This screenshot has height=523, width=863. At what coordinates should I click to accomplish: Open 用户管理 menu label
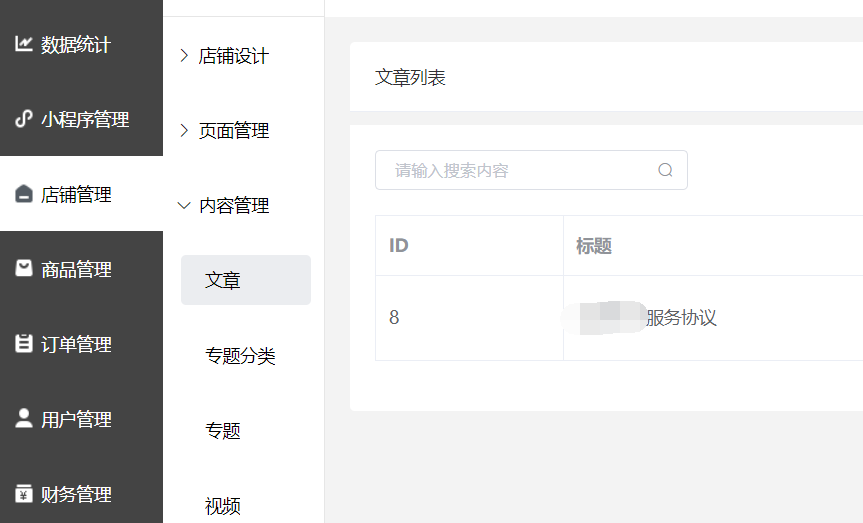(x=77, y=419)
